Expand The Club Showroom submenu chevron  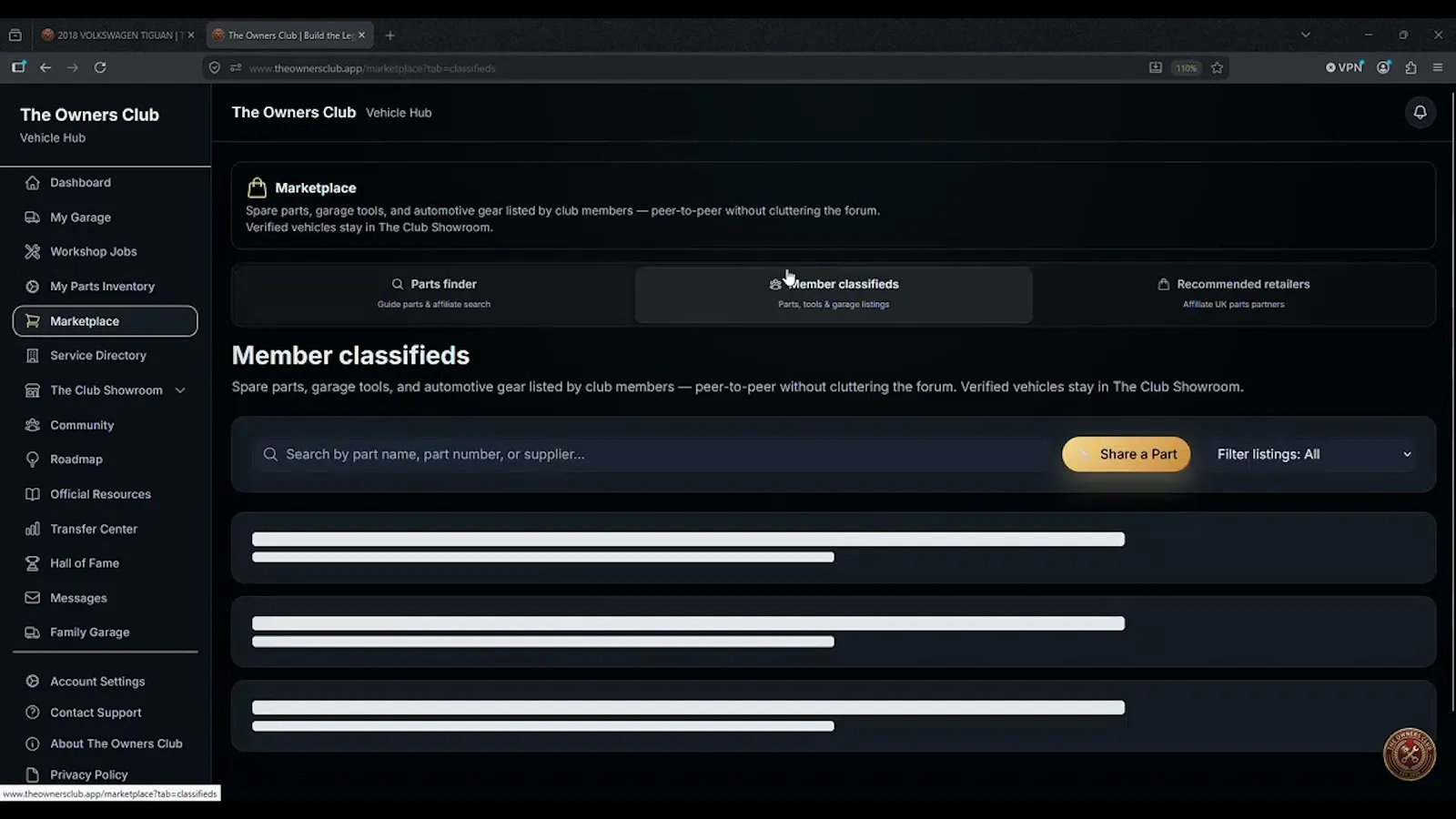point(180,390)
